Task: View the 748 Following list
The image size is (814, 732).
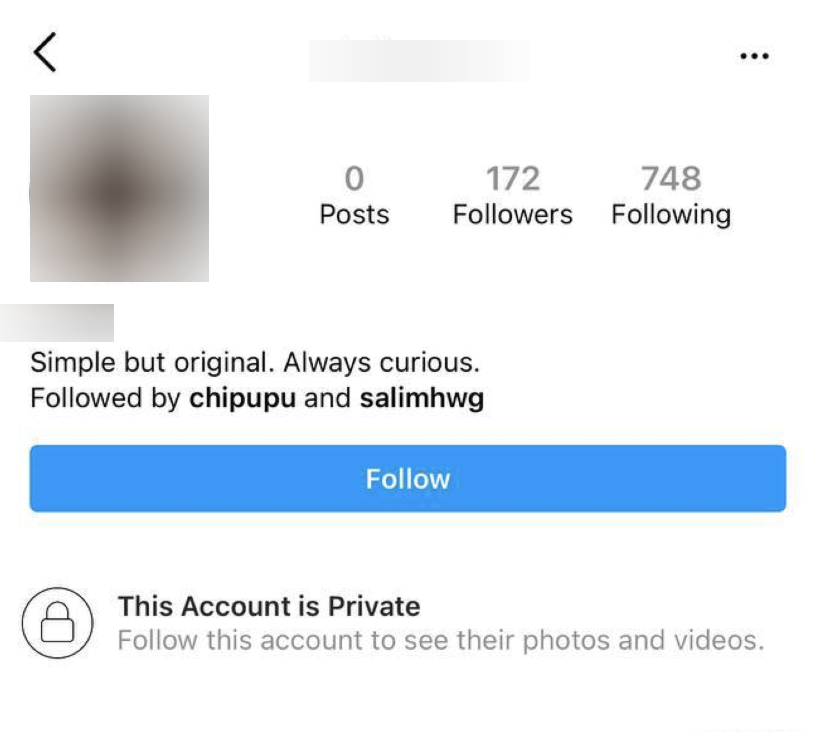Action: click(671, 195)
